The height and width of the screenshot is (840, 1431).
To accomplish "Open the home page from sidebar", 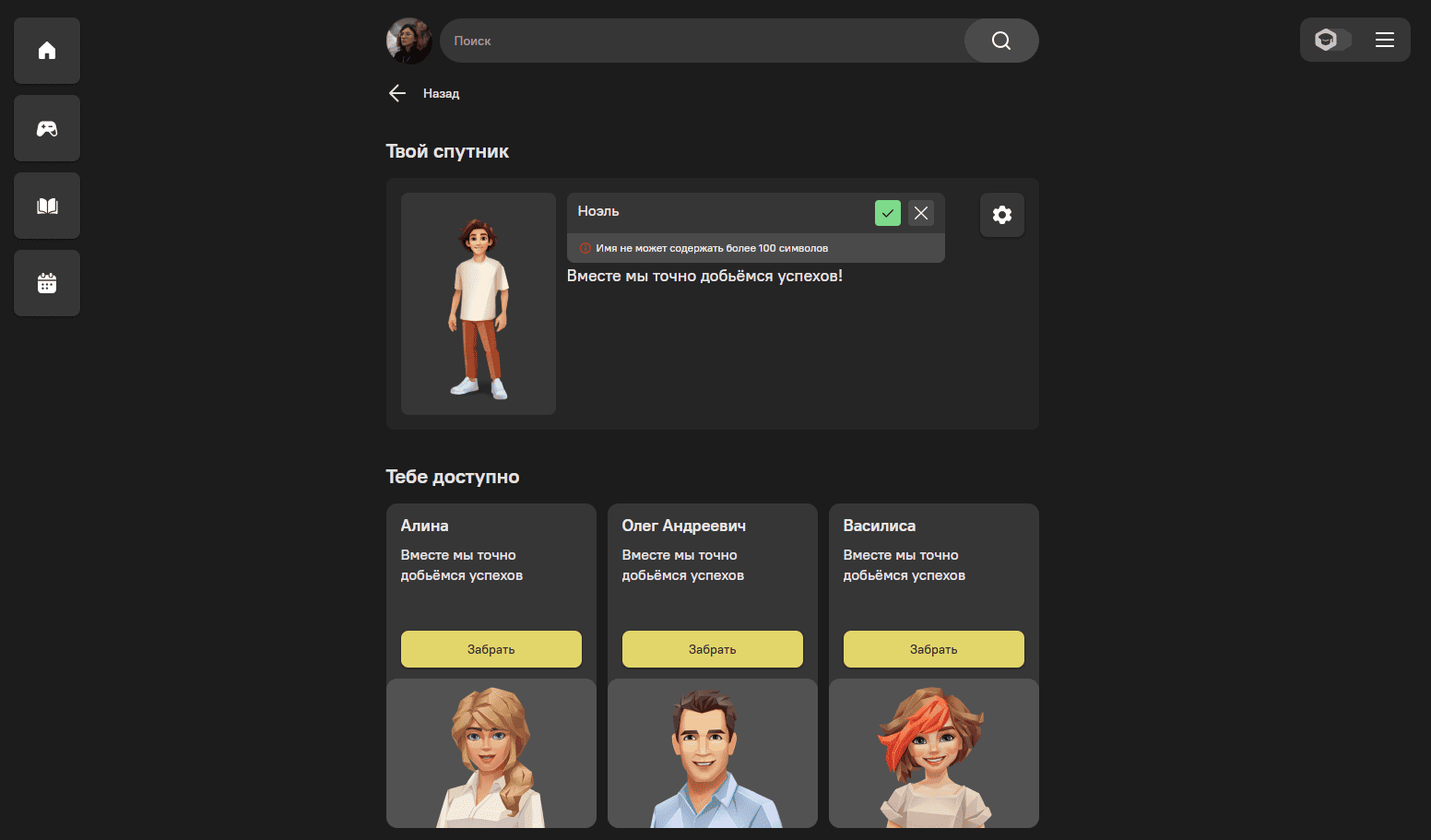I will (47, 51).
